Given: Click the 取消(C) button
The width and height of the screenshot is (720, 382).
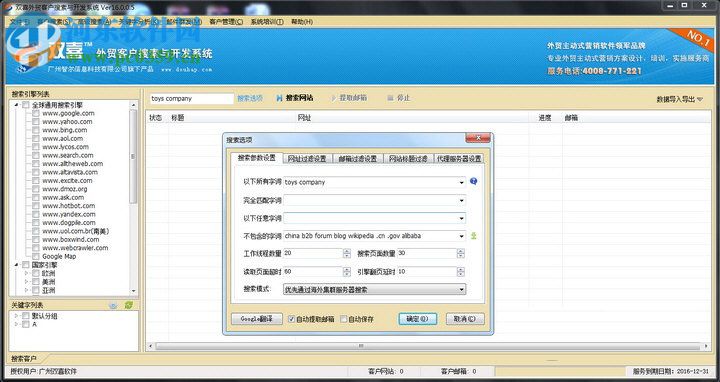Looking at the screenshot, I should [465, 319].
